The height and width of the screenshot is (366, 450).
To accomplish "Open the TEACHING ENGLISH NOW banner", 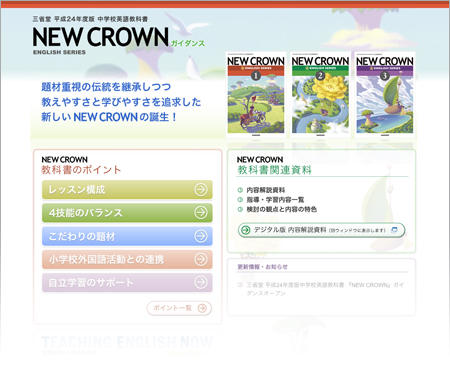I will click(128, 343).
